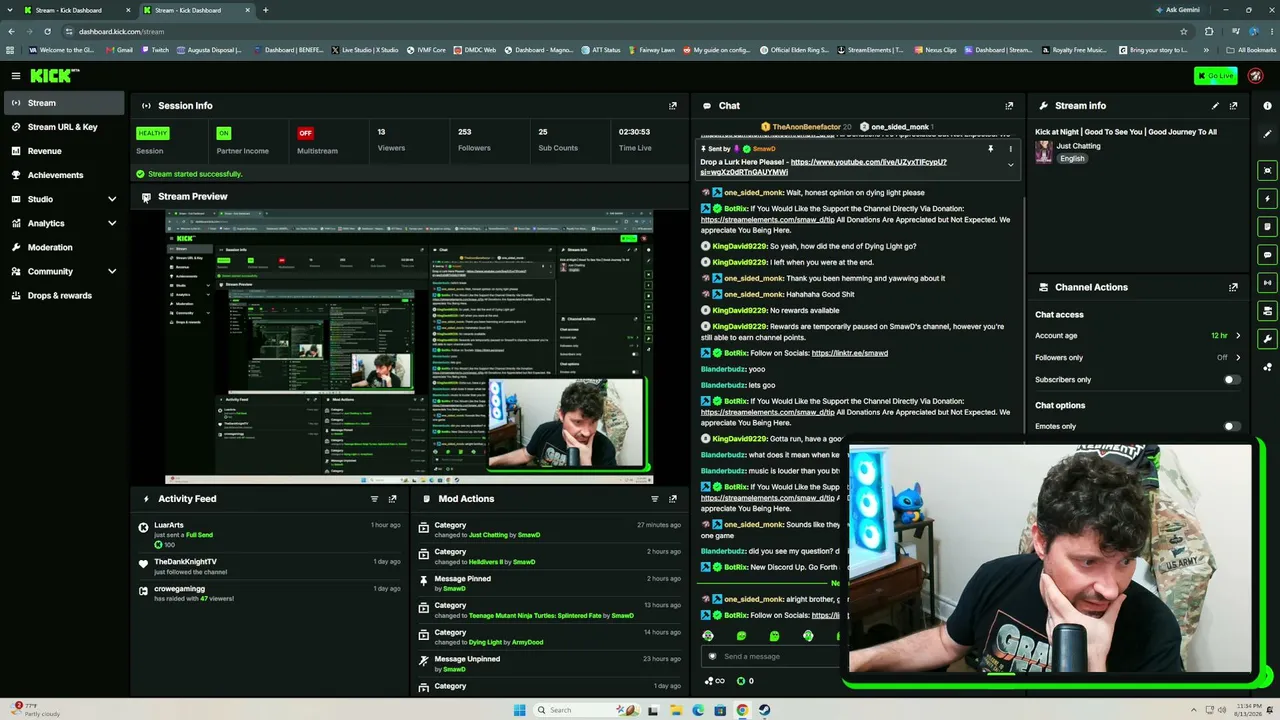Expand the Studio sidebar section
This screenshot has height=720, width=1280.
(112, 199)
